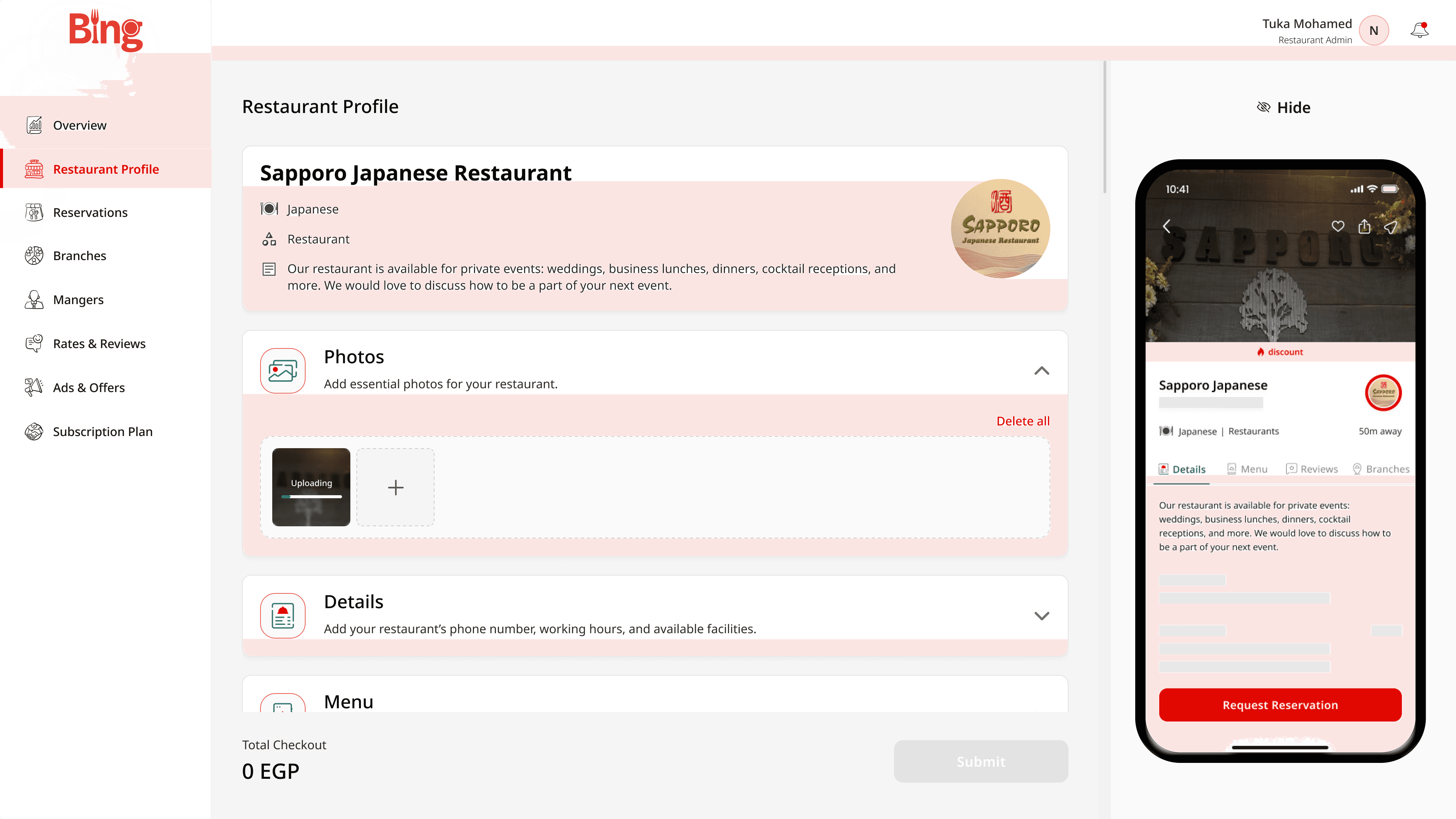The height and width of the screenshot is (819, 1456).
Task: Click the Photos section icon
Action: coord(282,371)
